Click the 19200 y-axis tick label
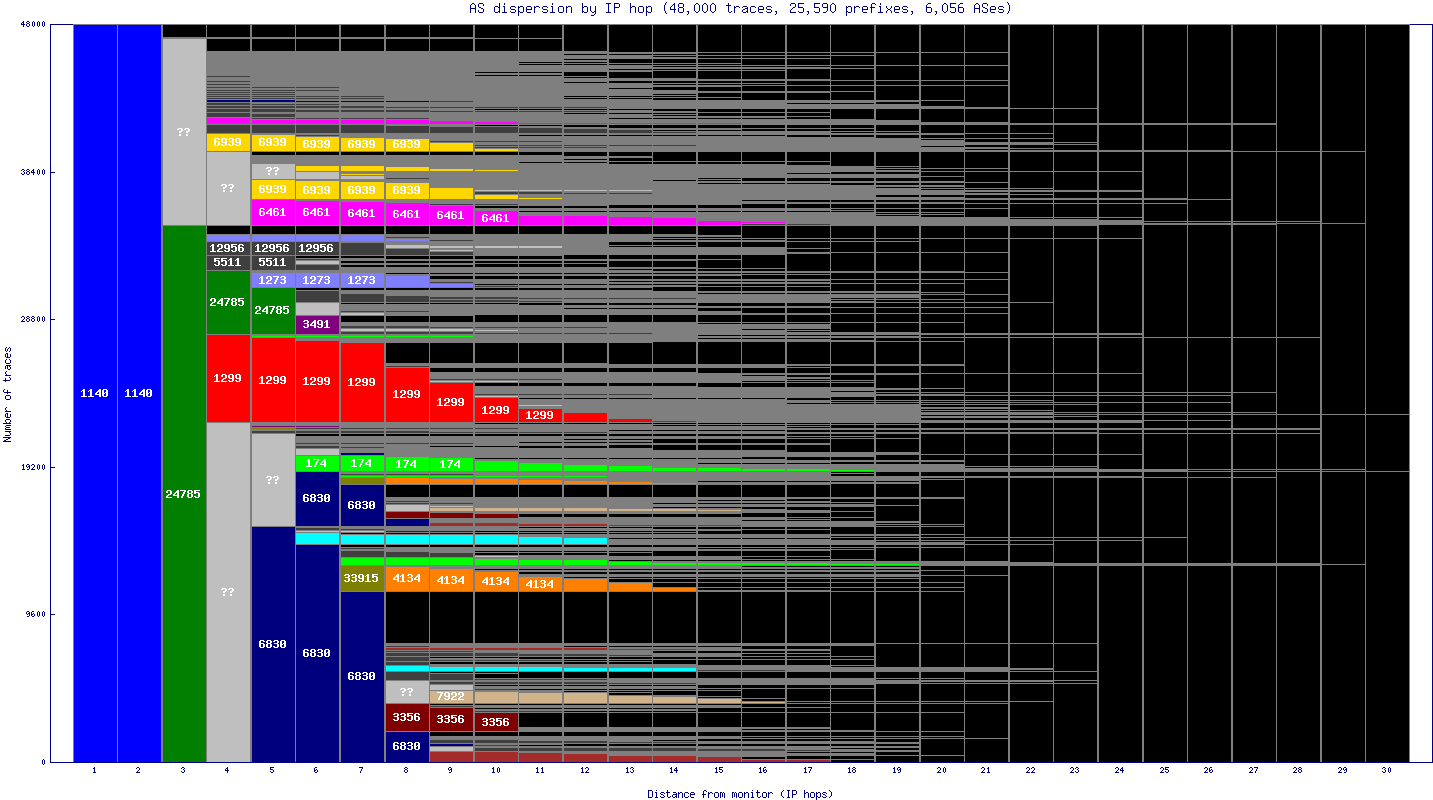Screen dimensions: 1433x800 tap(34, 467)
